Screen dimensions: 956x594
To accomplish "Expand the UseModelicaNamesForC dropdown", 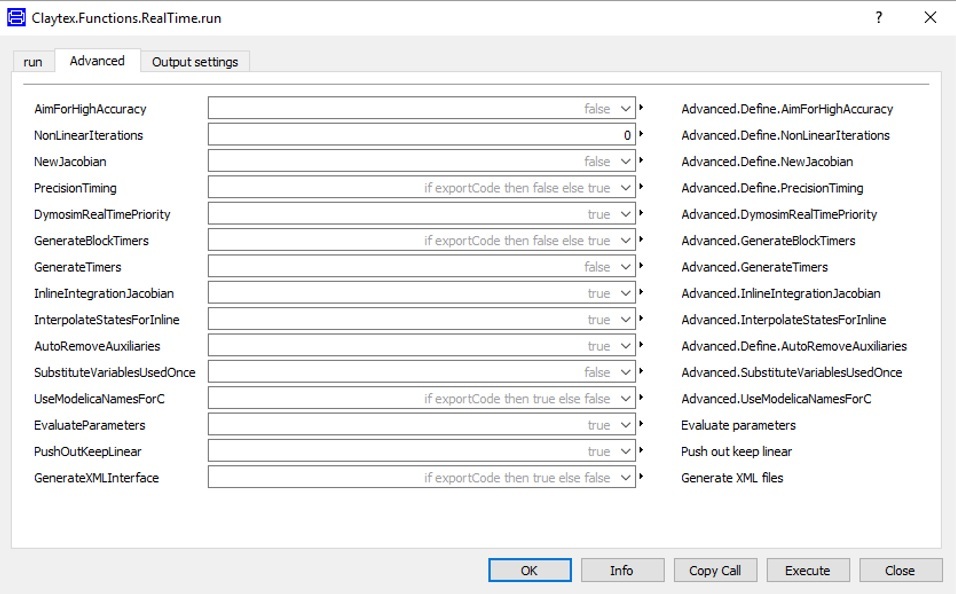I will [626, 398].
